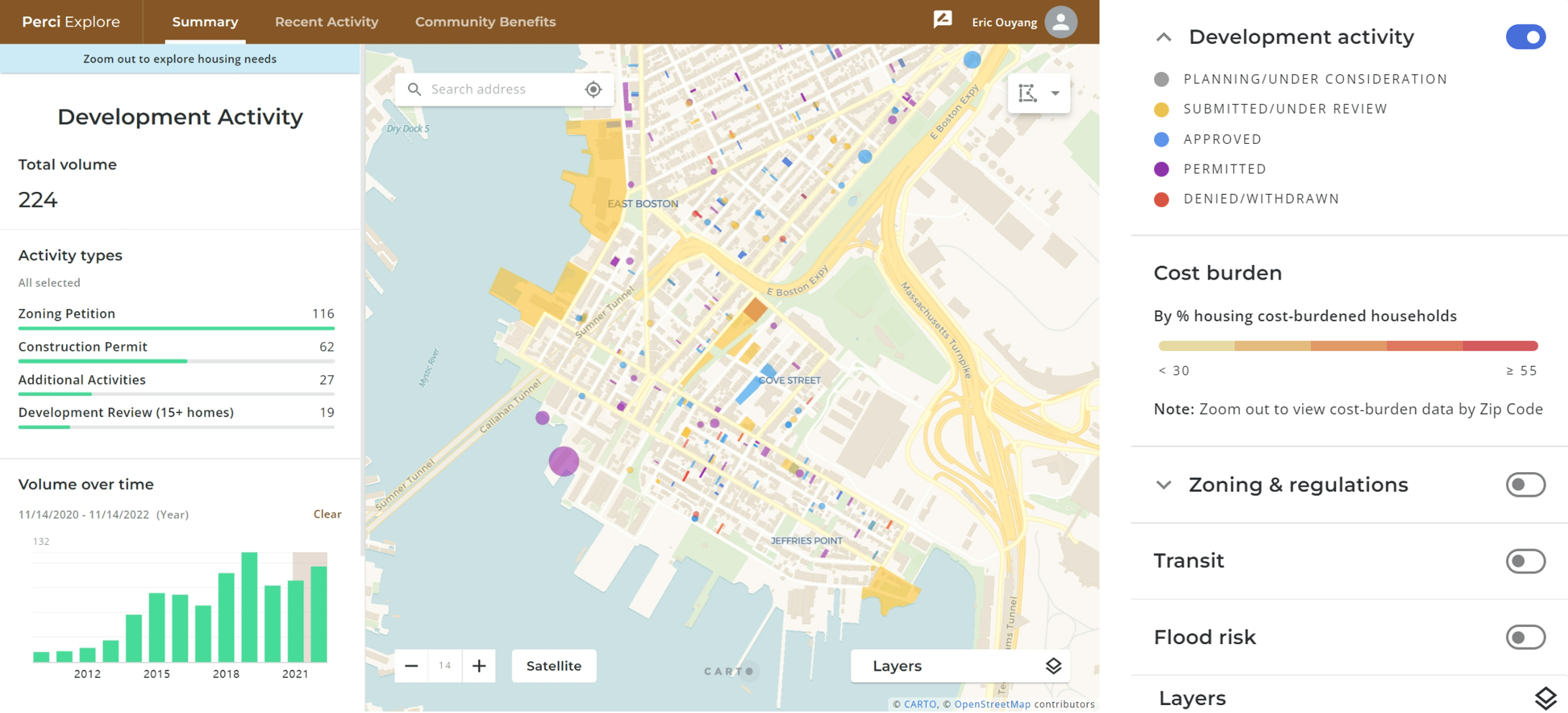Disable the Development activity toggle
1568x713 pixels.
[x=1525, y=37]
